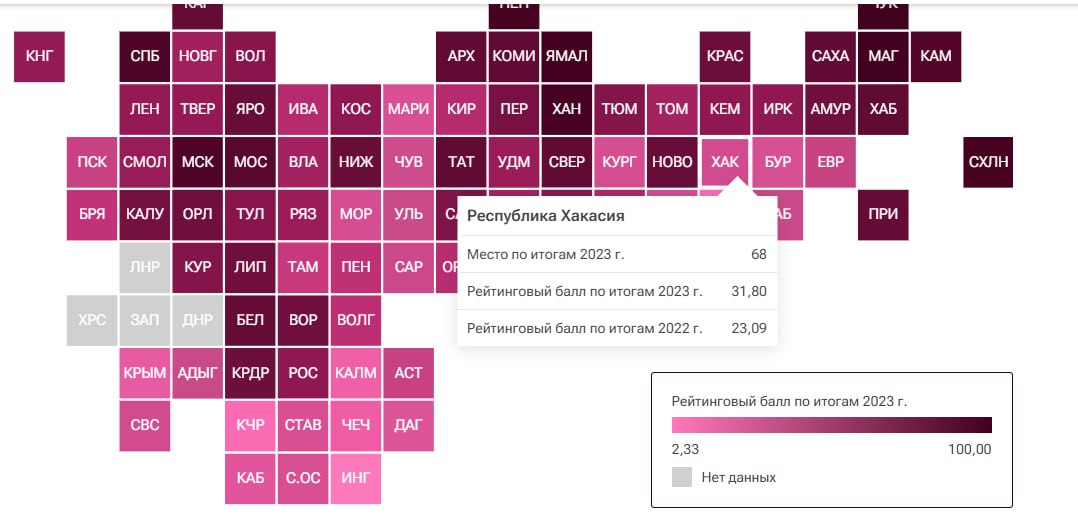Select the СПБ tile on the map
This screenshot has width=1078, height=528.
tap(144, 56)
